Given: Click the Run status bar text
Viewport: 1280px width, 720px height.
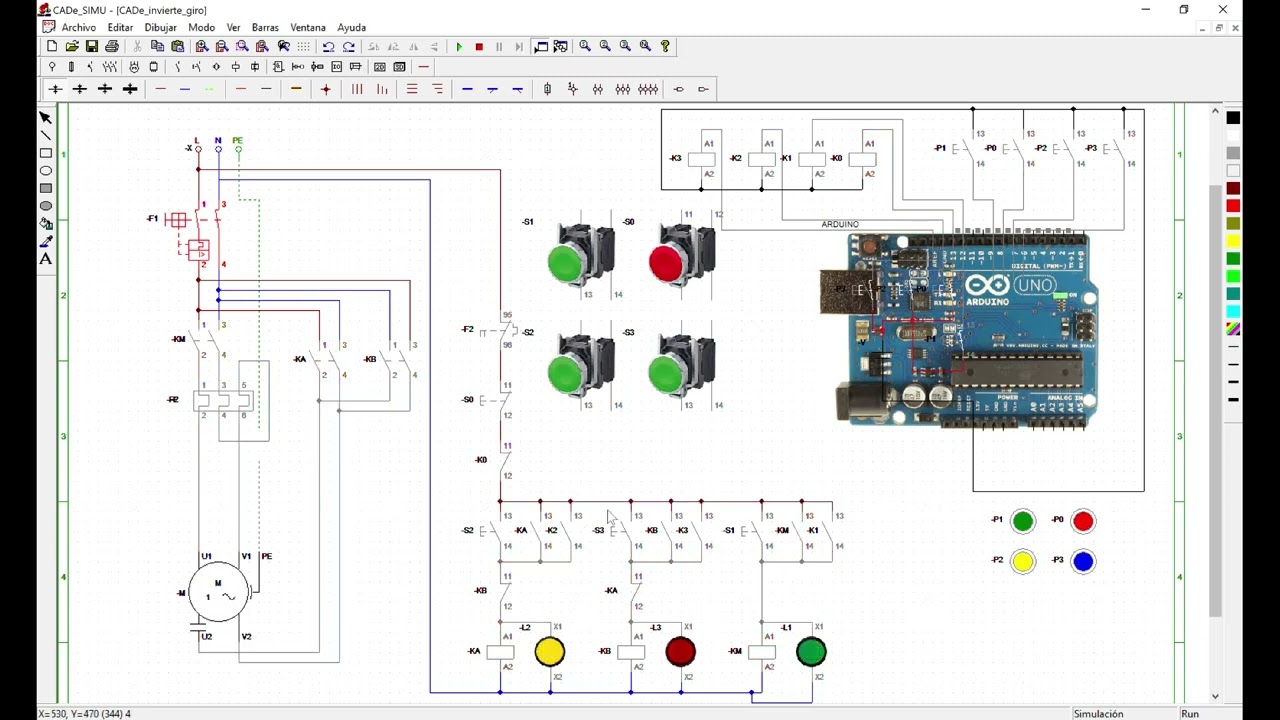Looking at the screenshot, I should coord(1190,714).
